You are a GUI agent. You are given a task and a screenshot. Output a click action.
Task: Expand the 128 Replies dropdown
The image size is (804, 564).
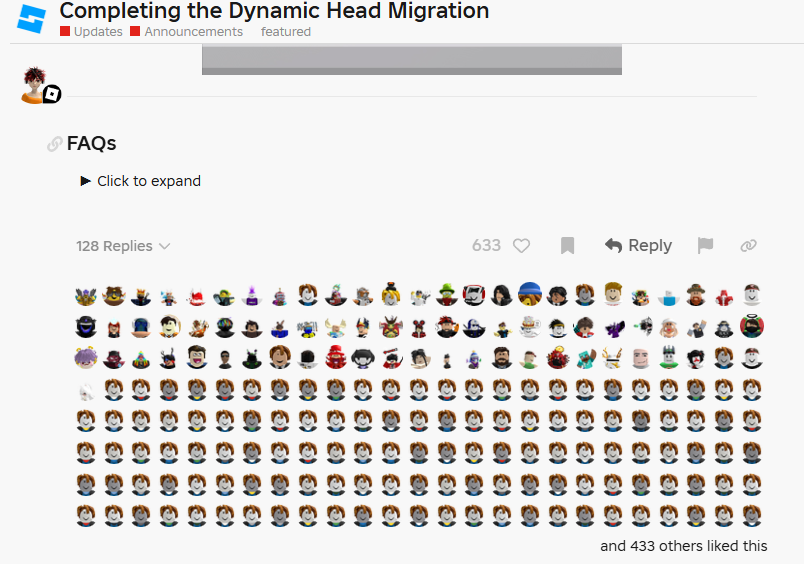click(x=123, y=246)
